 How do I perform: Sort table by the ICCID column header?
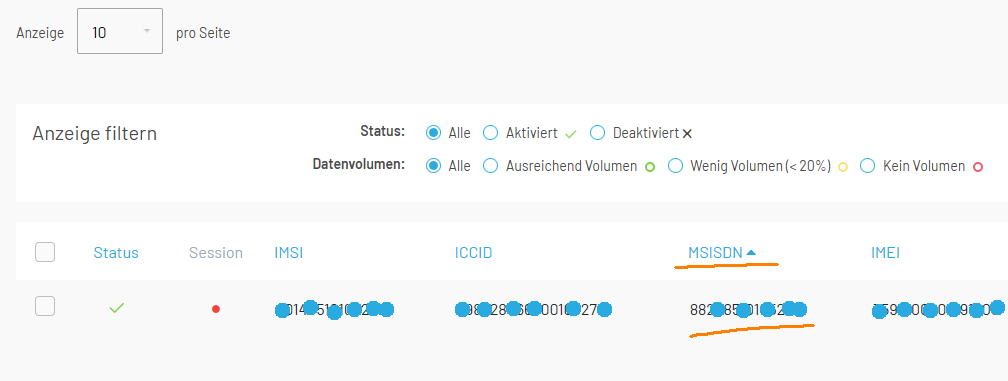[x=473, y=253]
